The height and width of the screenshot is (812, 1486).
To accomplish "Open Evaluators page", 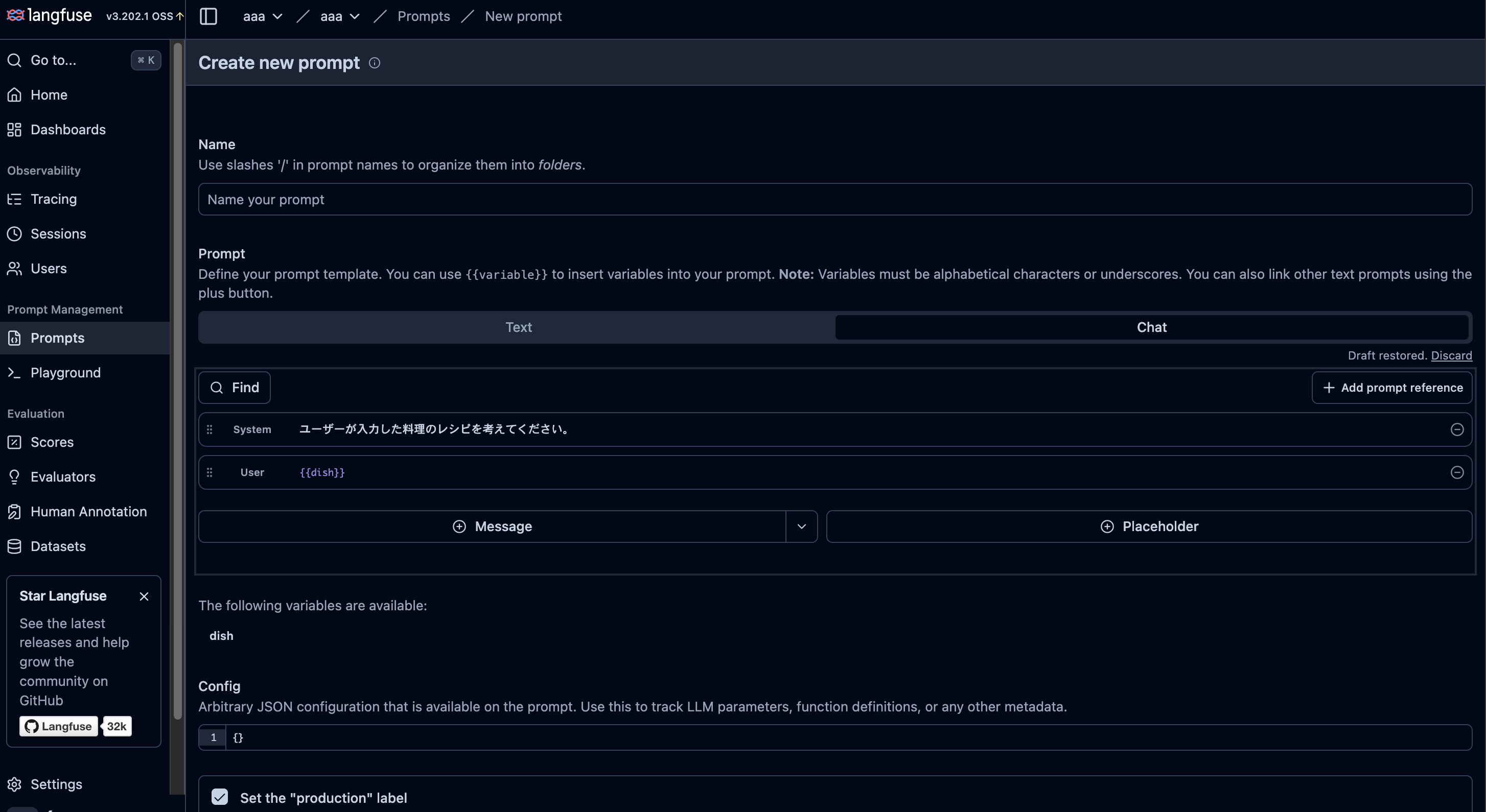I will pyautogui.click(x=84, y=476).
